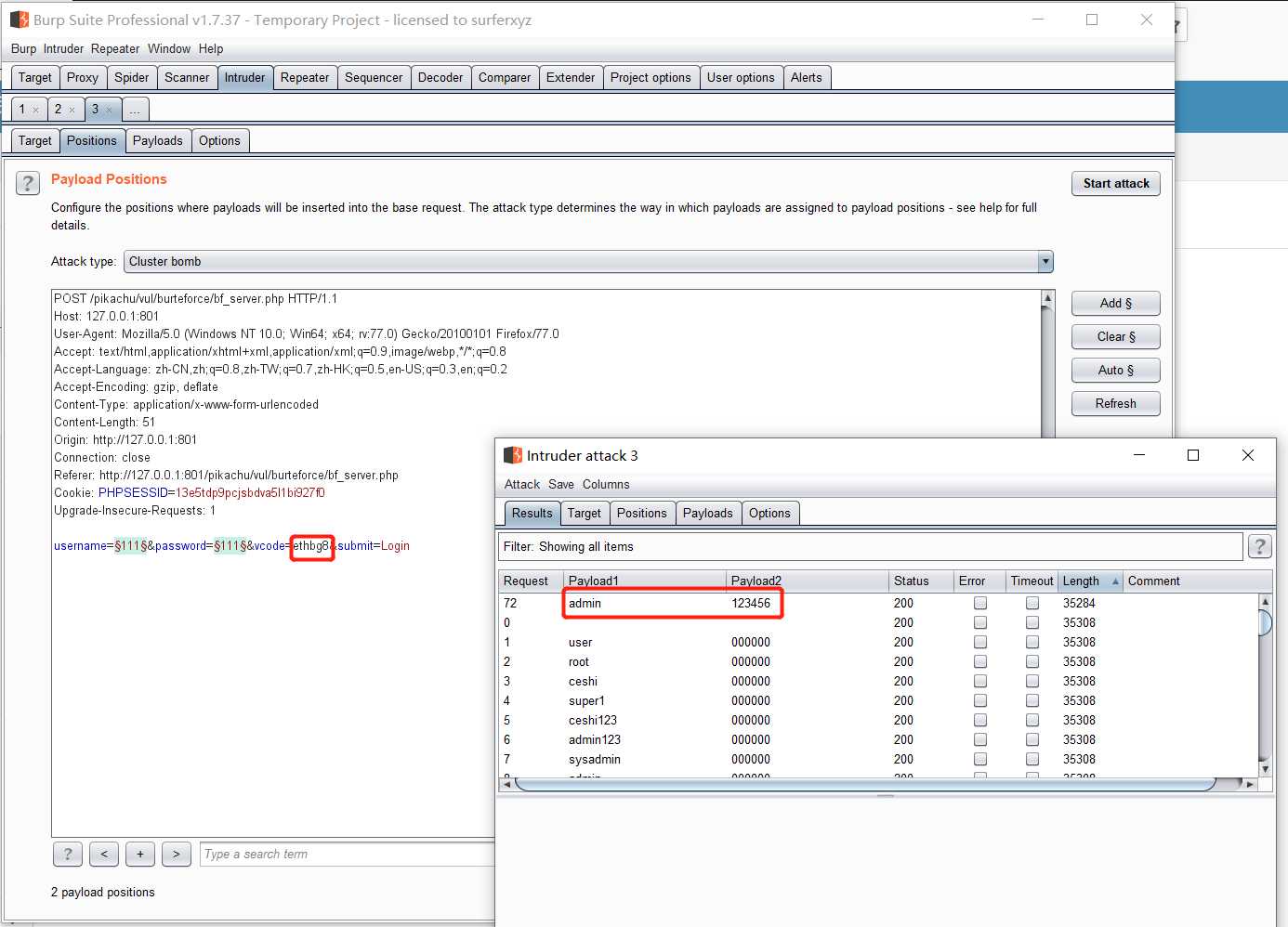Open attack window Save menu
This screenshot has height=927, width=1288.
pyautogui.click(x=561, y=484)
